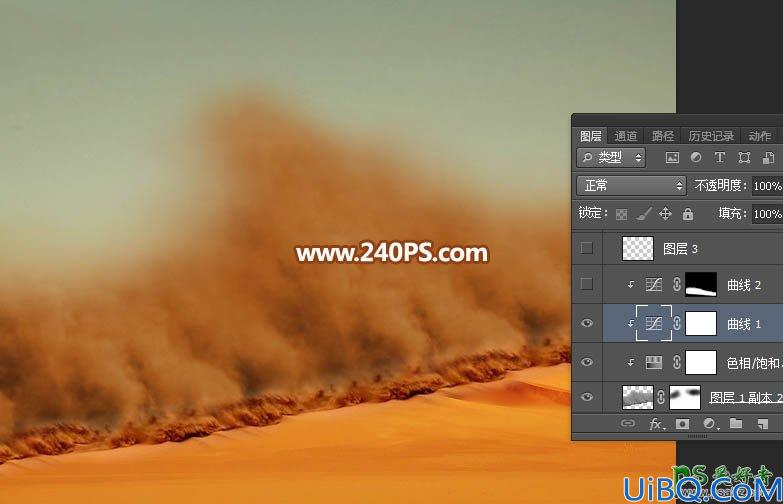The width and height of the screenshot is (783, 504).
Task: Click mask link chain of 曲线 2
Action: click(677, 285)
